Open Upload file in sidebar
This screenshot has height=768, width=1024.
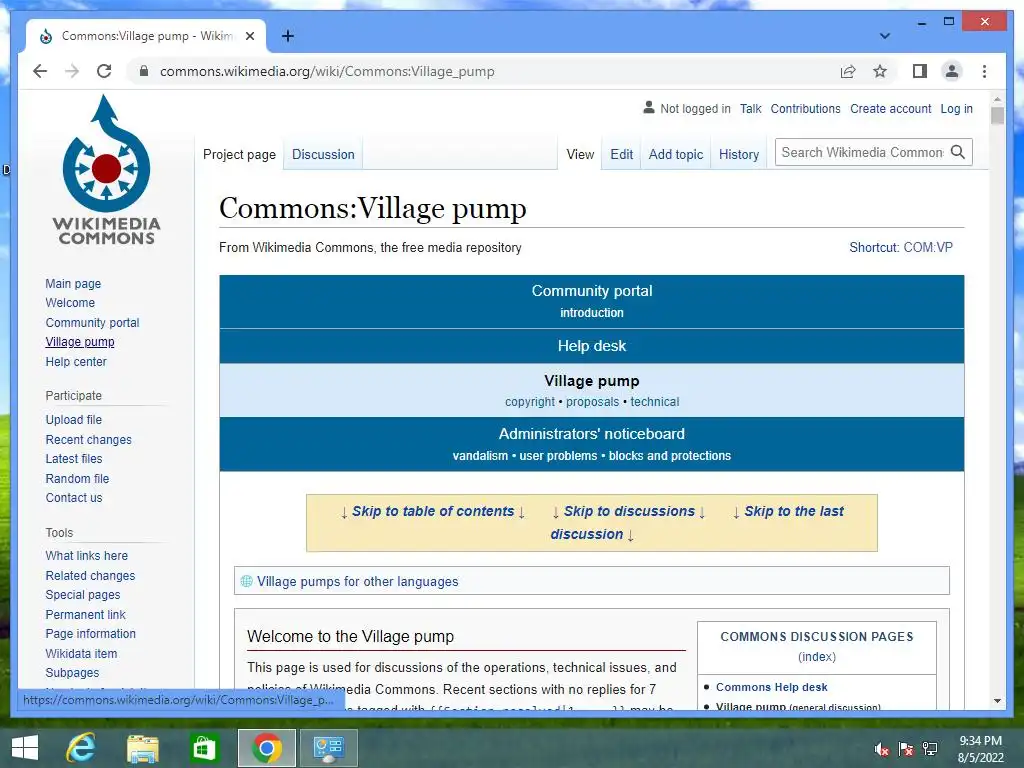click(74, 420)
